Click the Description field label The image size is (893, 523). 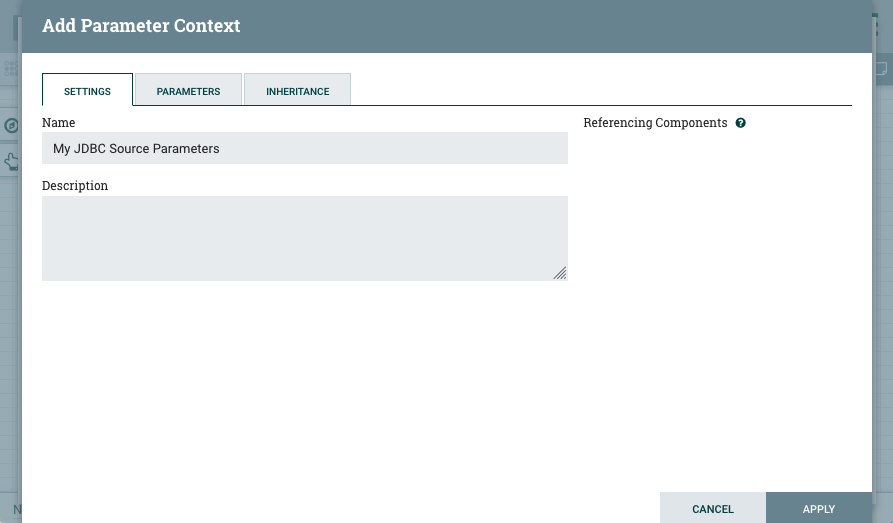pyautogui.click(x=75, y=186)
